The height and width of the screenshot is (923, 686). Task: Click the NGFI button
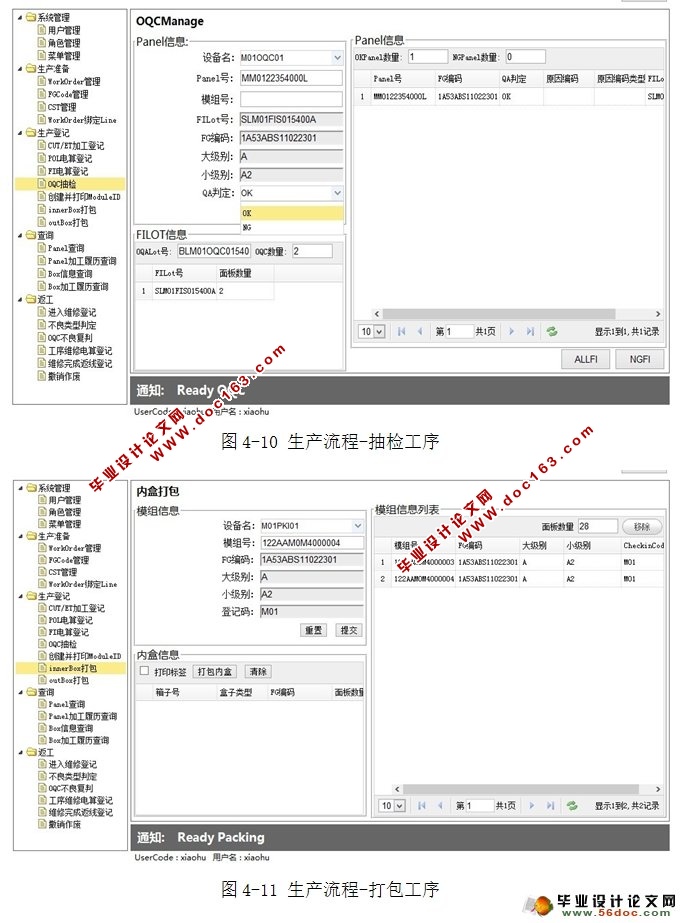[639, 359]
